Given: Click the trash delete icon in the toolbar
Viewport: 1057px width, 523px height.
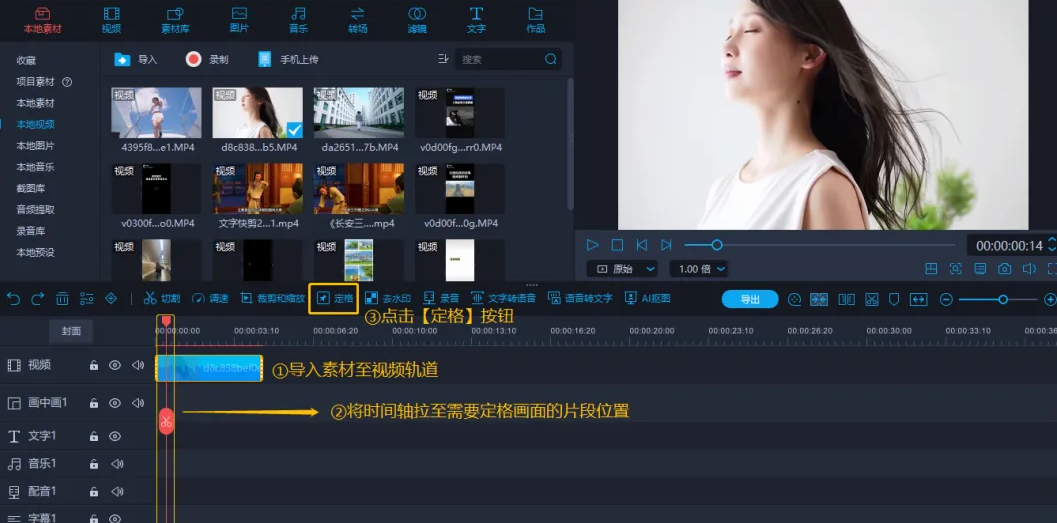Looking at the screenshot, I should (62, 299).
